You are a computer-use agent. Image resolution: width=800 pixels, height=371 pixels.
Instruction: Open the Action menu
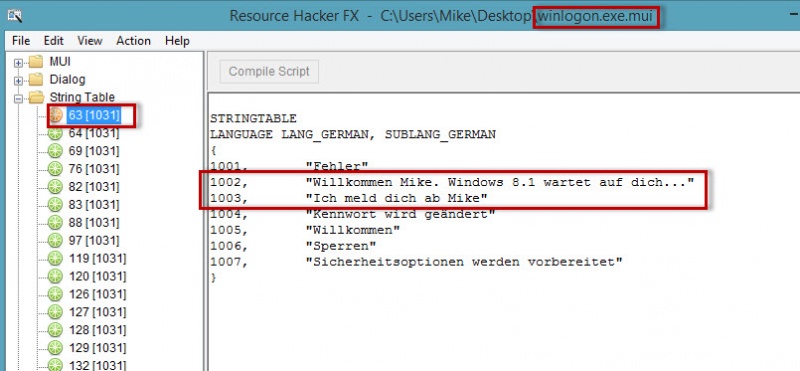[x=133, y=41]
